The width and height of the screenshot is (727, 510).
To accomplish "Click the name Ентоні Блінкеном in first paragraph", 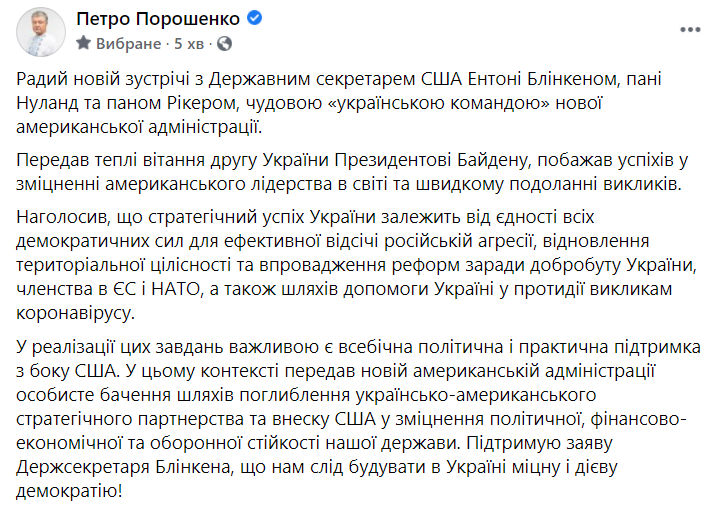I will coord(543,79).
